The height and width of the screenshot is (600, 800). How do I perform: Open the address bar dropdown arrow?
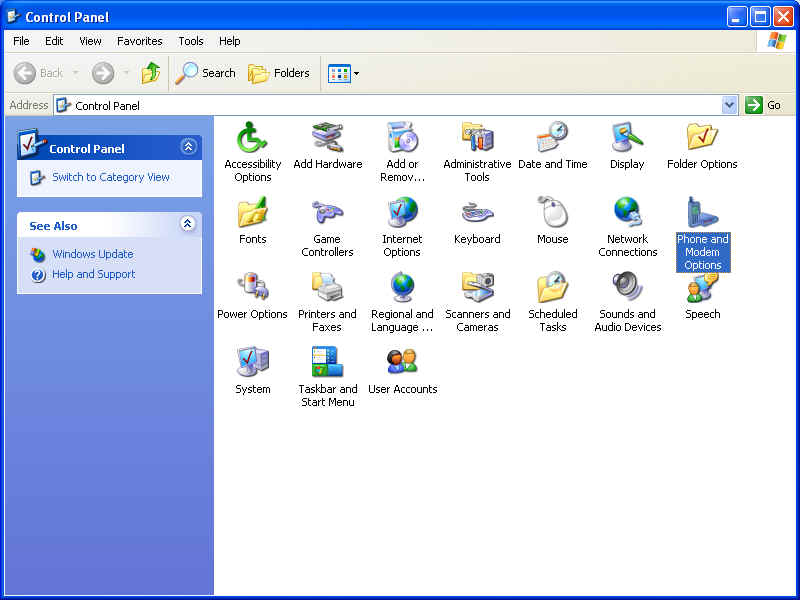coord(729,105)
